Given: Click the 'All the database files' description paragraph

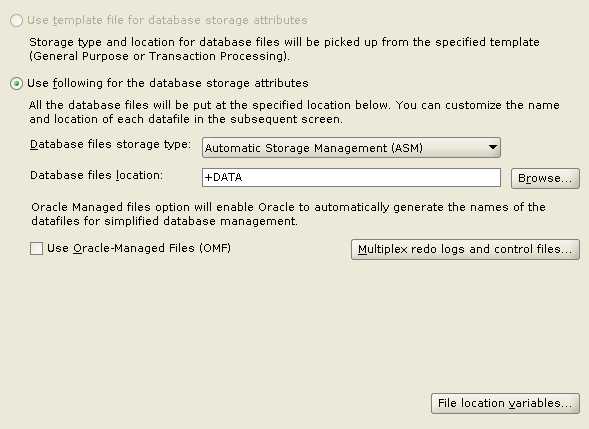Looking at the screenshot, I should (x=294, y=112).
